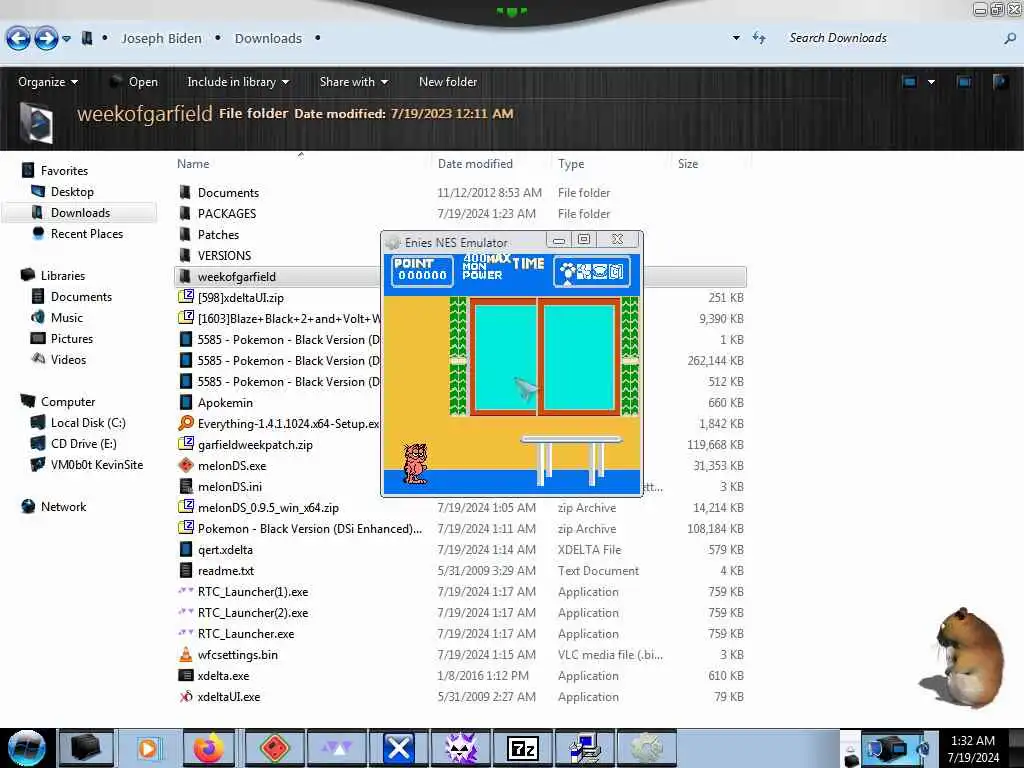Image resolution: width=1024 pixels, height=768 pixels.
Task: Select the garfieldweekpatch.zip archive
Action: pos(255,445)
